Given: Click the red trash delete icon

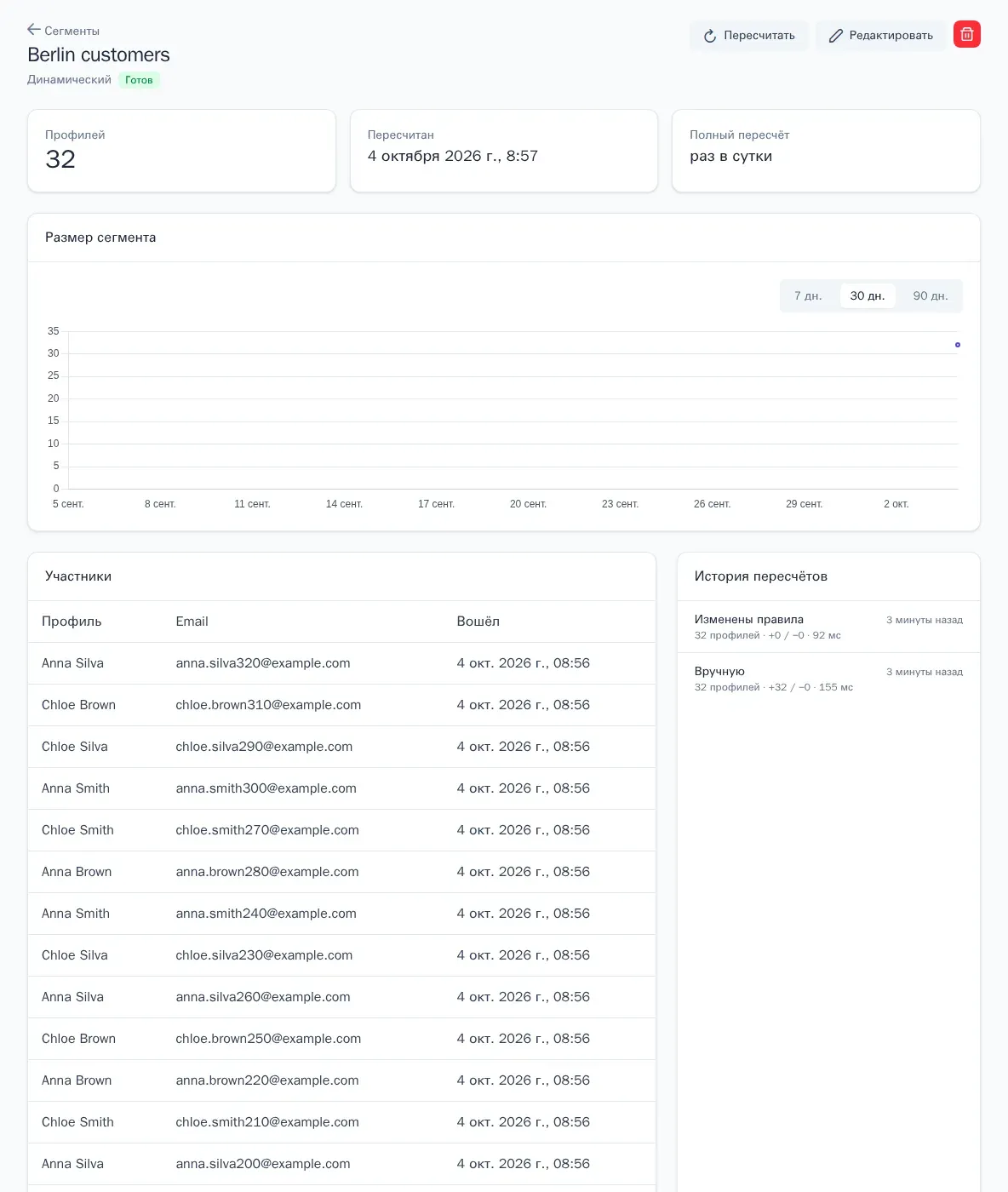Looking at the screenshot, I should click(x=966, y=34).
